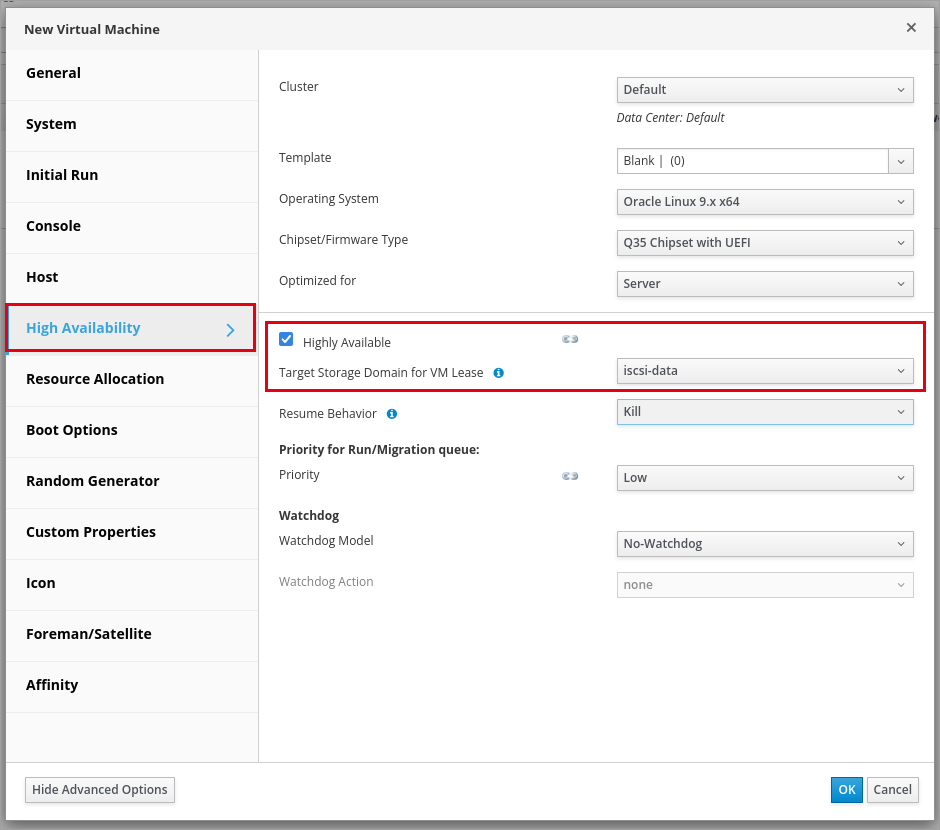Expand the Template dropdown arrow
This screenshot has height=830, width=940.
pyautogui.click(x=901, y=161)
